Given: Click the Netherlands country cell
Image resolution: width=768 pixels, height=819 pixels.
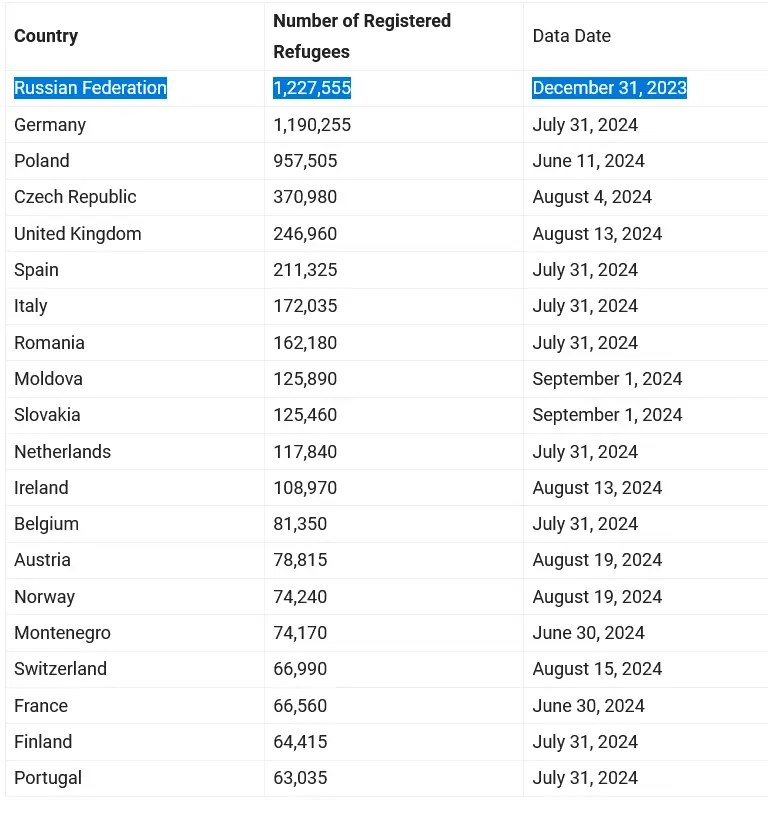Looking at the screenshot, I should click(62, 452).
